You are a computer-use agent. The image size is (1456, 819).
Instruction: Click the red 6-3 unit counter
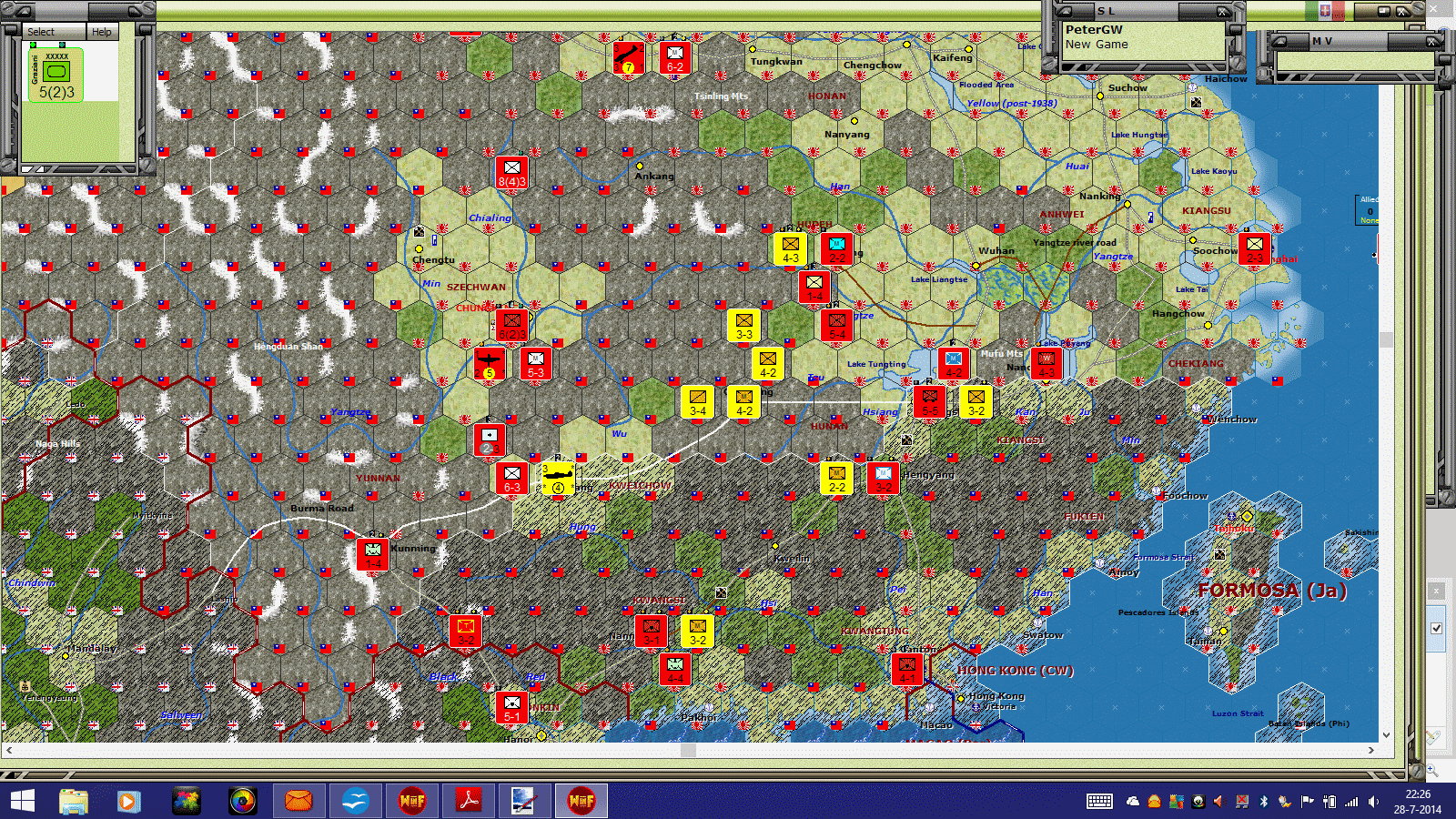pos(511,478)
